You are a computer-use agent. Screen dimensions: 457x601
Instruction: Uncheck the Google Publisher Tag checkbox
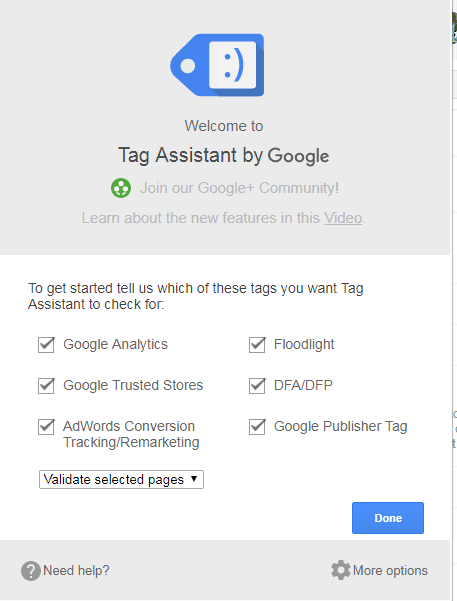pos(257,427)
